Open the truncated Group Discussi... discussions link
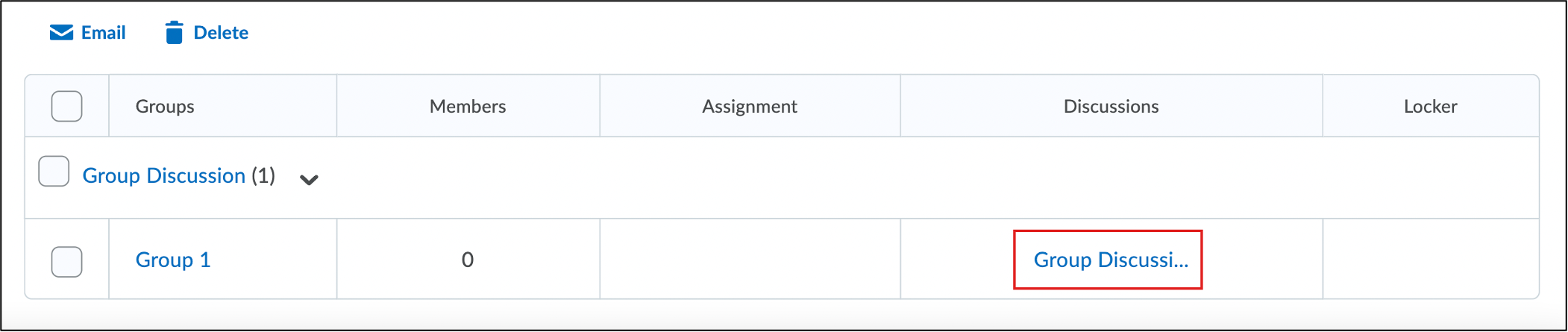 pos(1110,260)
